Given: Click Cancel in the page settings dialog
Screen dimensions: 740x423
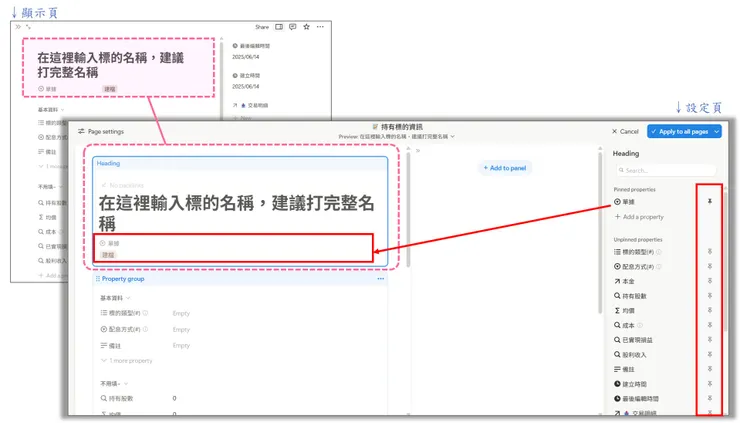Looking at the screenshot, I should [x=625, y=131].
